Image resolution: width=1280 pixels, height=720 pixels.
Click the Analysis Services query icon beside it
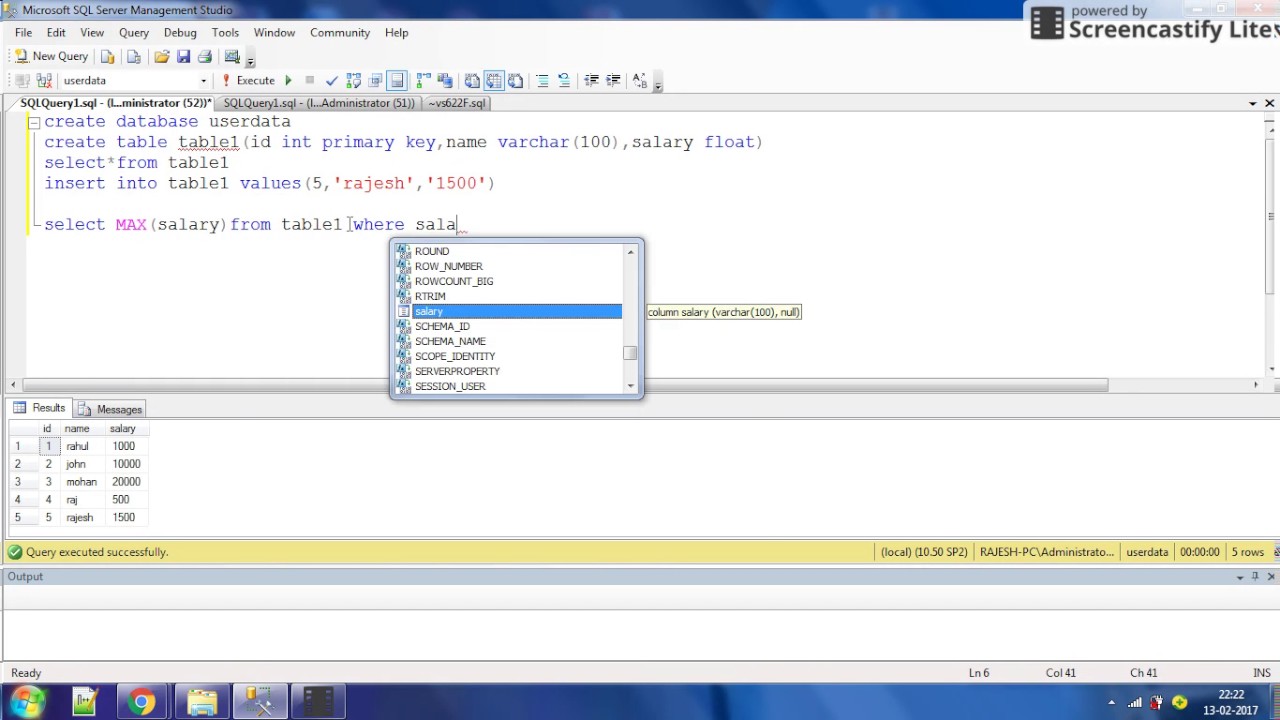[x=134, y=57]
